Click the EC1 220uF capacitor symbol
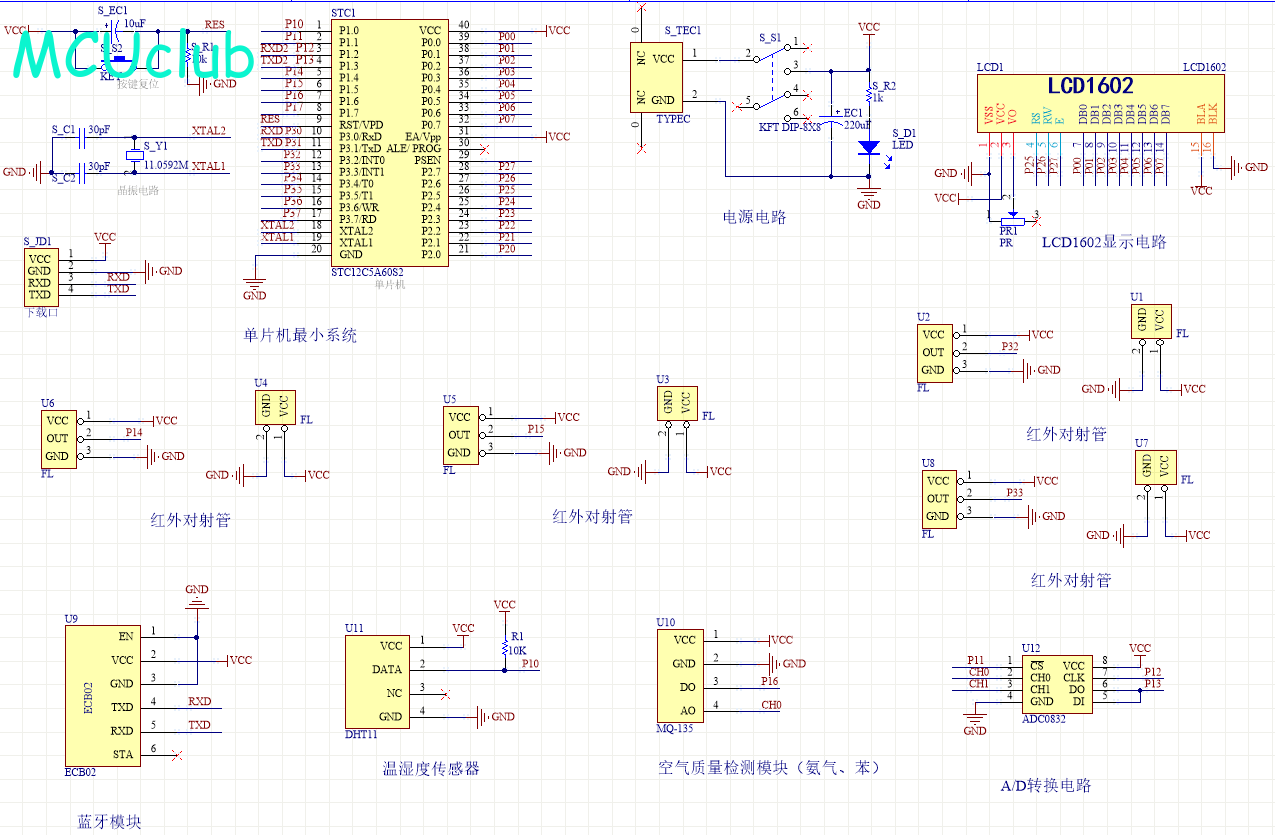Screen dimensions: 1275x835 pyautogui.click(x=830, y=116)
